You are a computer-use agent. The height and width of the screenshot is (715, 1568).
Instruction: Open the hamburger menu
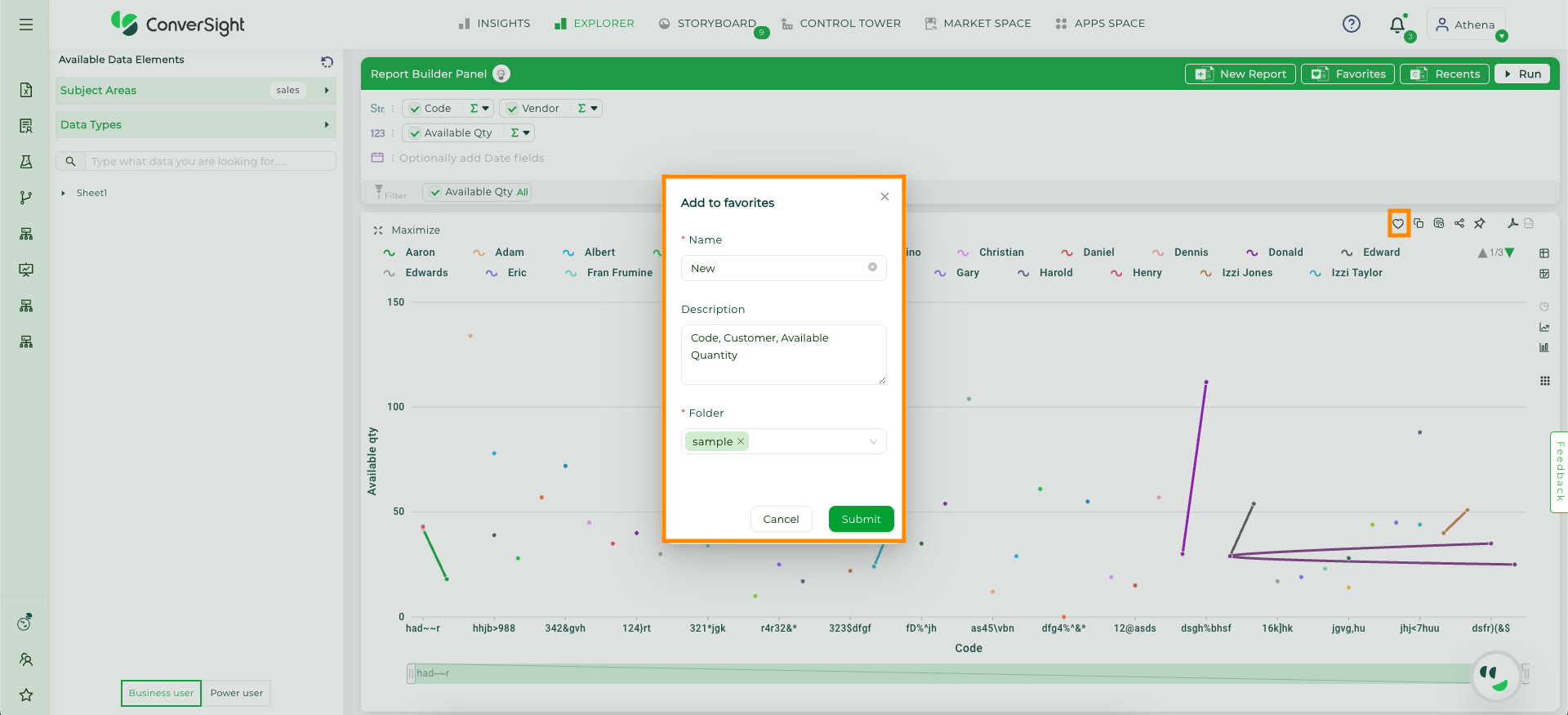click(x=26, y=25)
